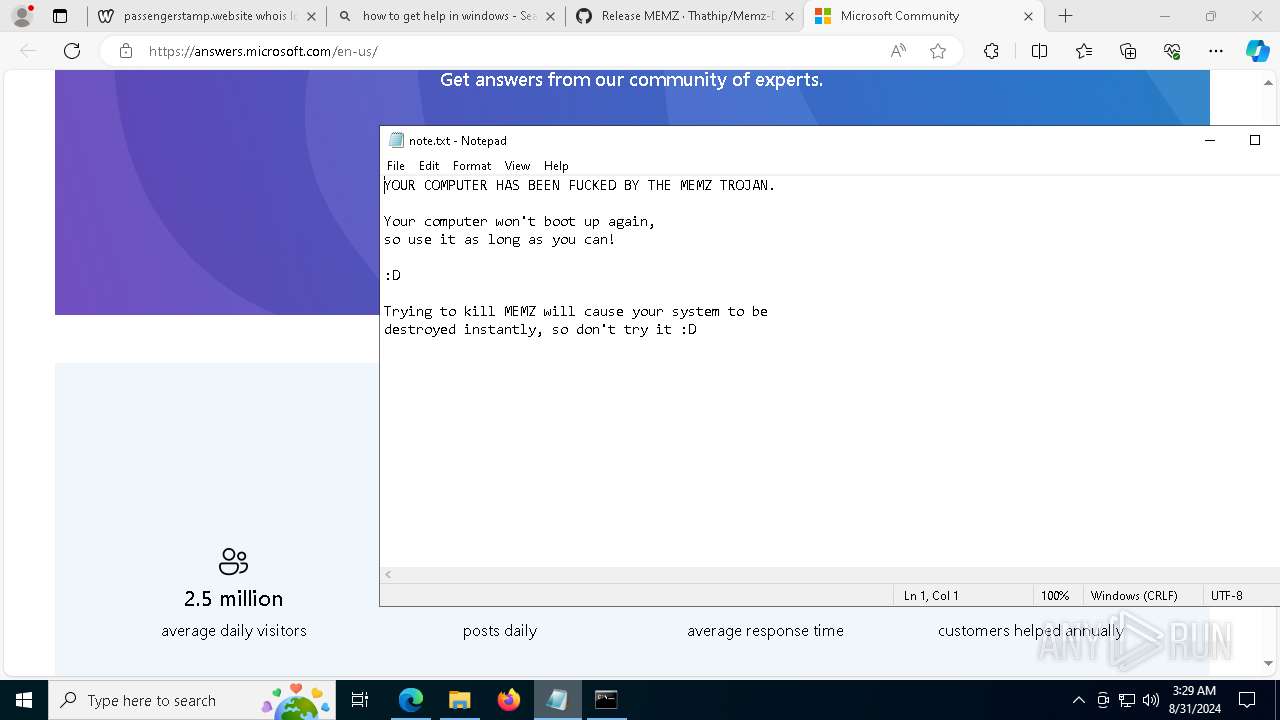
Task: Click the taskbar search box
Action: (192, 700)
